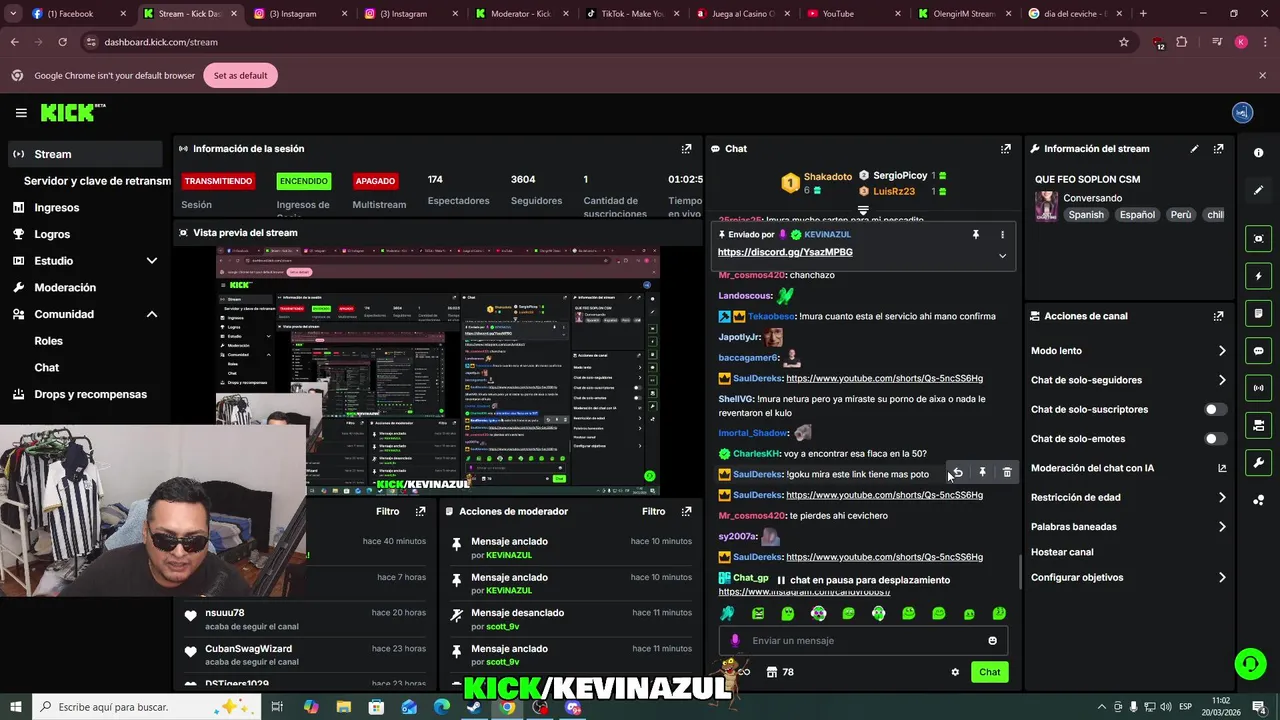Click Hostear canal
Image resolution: width=1280 pixels, height=720 pixels.
point(1062,552)
